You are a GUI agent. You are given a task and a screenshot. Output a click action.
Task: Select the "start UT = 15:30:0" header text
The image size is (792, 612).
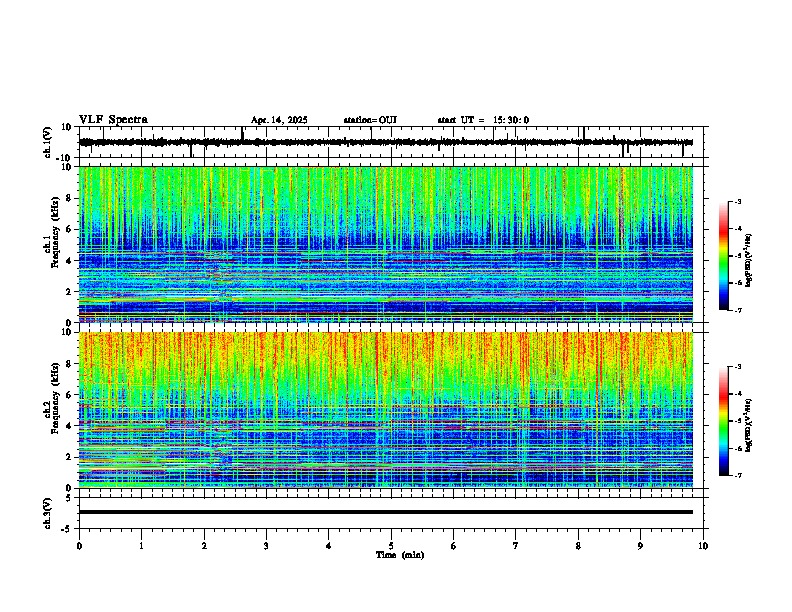coord(483,120)
